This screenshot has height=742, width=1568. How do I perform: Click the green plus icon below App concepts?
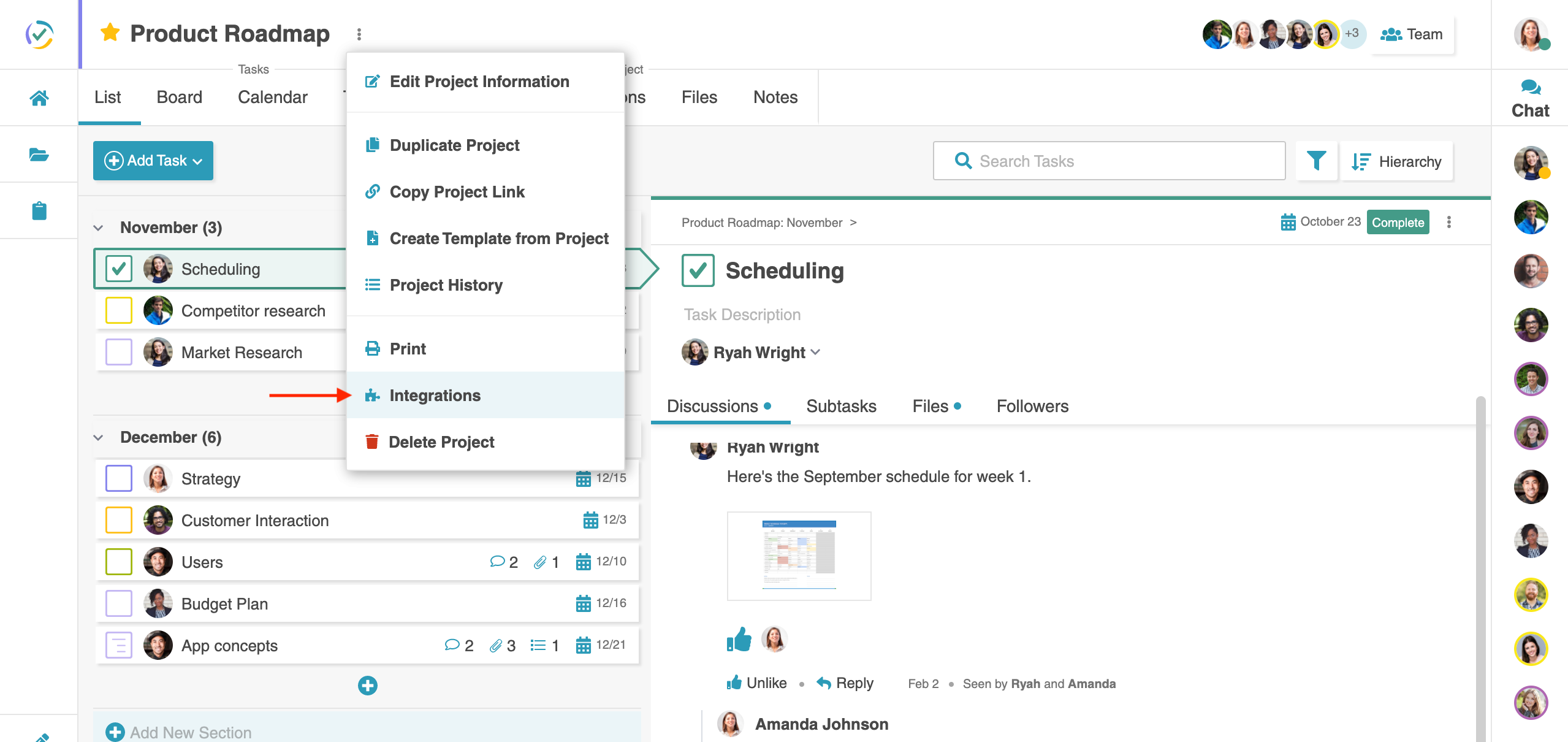(367, 686)
